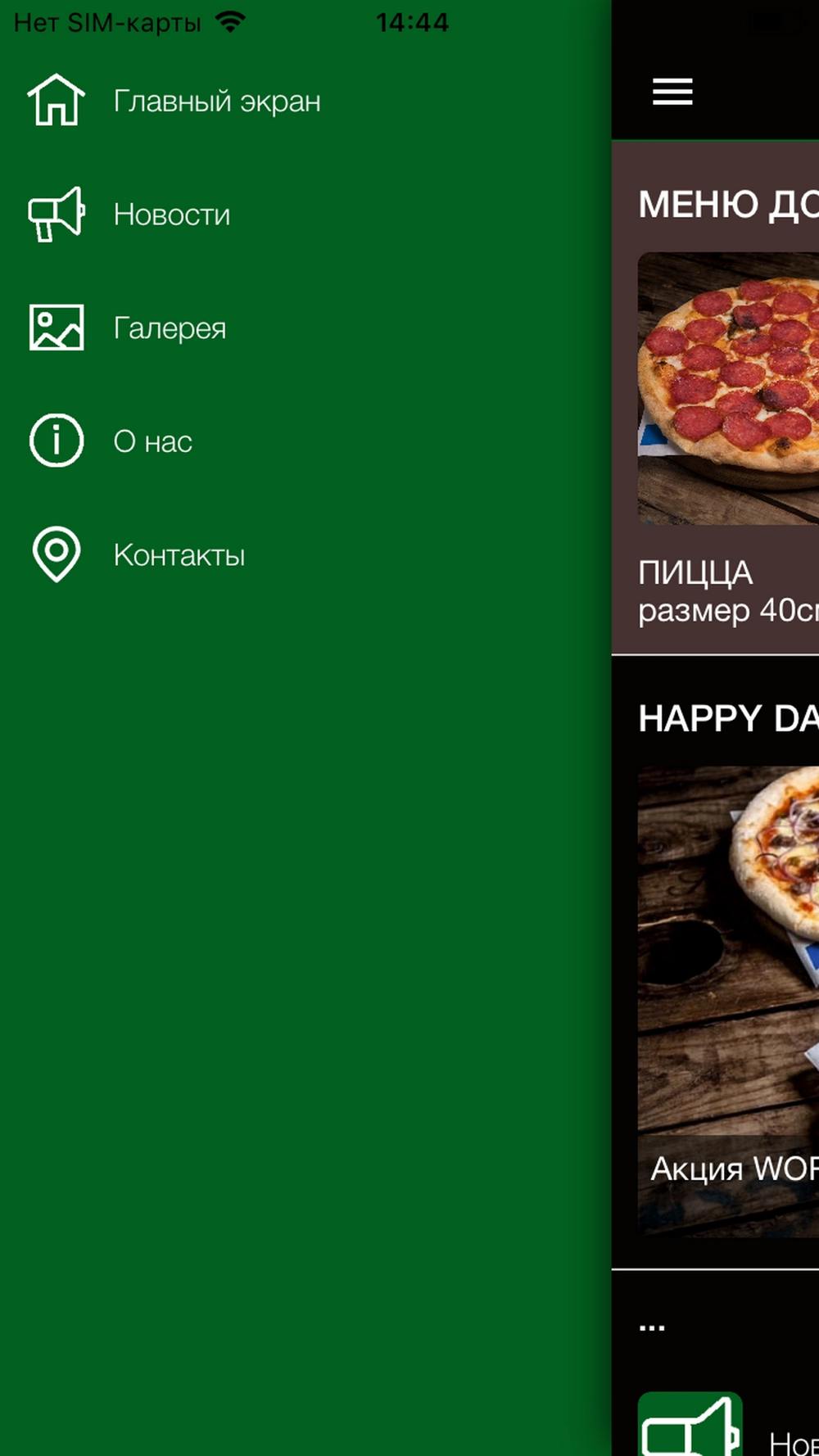Tap the Нет SIM-карты status text

click(x=107, y=23)
